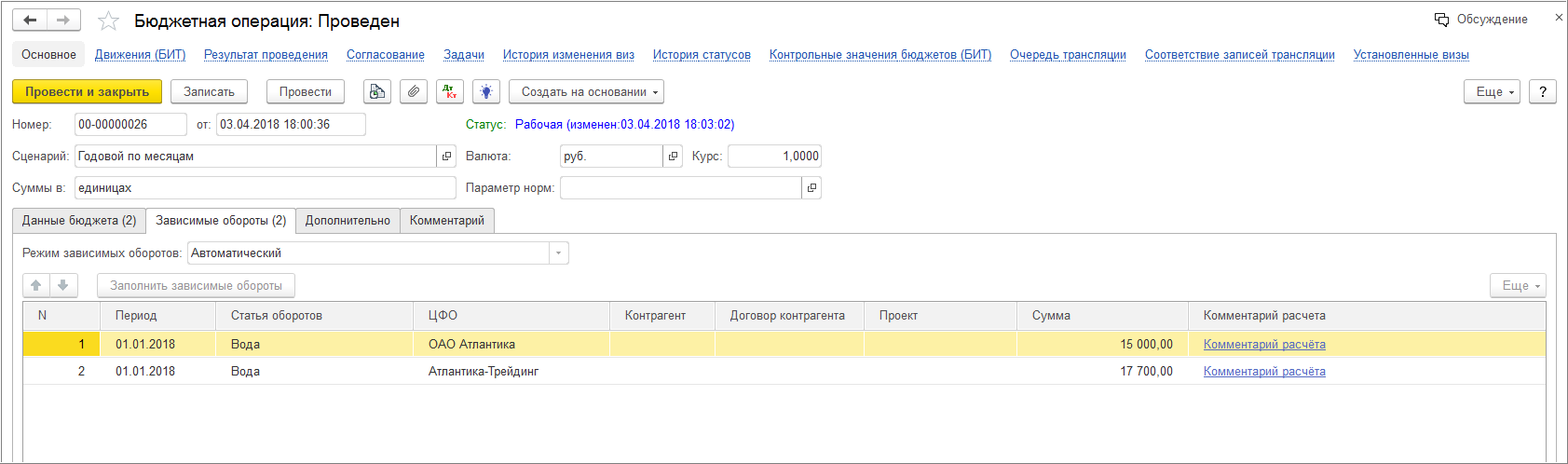Click the Провести и закрыть button

[x=87, y=91]
